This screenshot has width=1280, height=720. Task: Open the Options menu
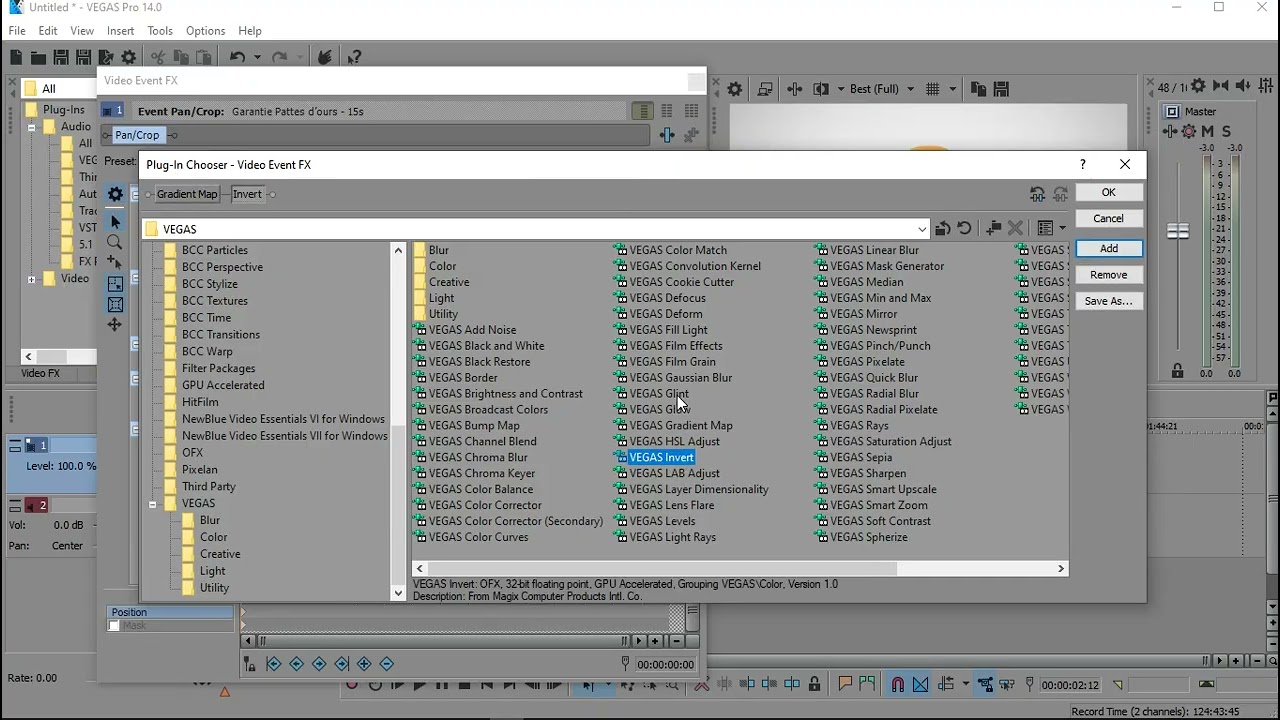[205, 31]
